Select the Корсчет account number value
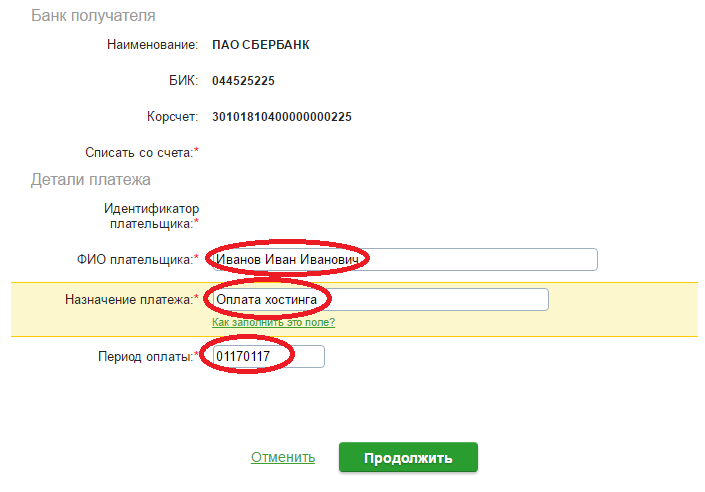This screenshot has width=705, height=492. click(281, 117)
